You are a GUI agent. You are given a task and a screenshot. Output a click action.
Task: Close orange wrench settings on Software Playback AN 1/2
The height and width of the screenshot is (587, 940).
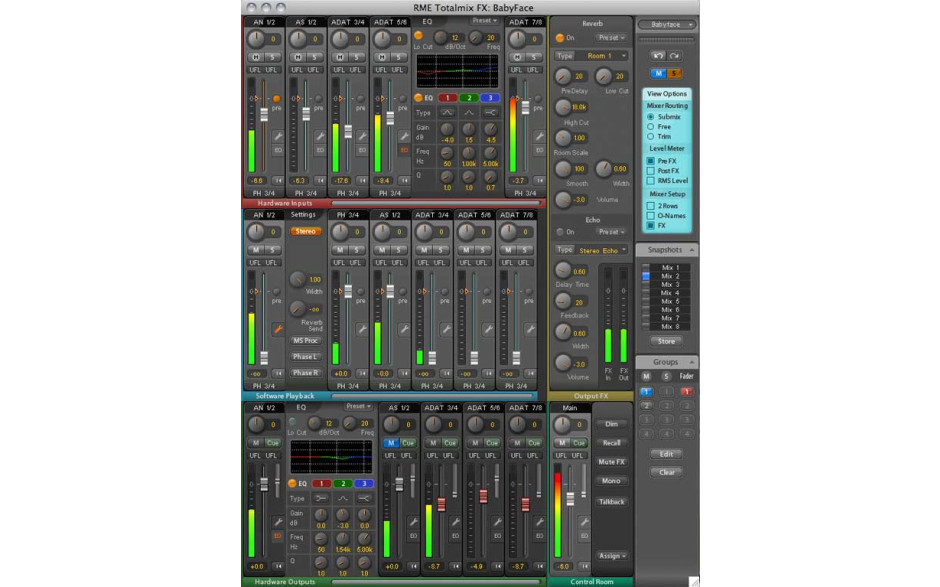tap(278, 329)
